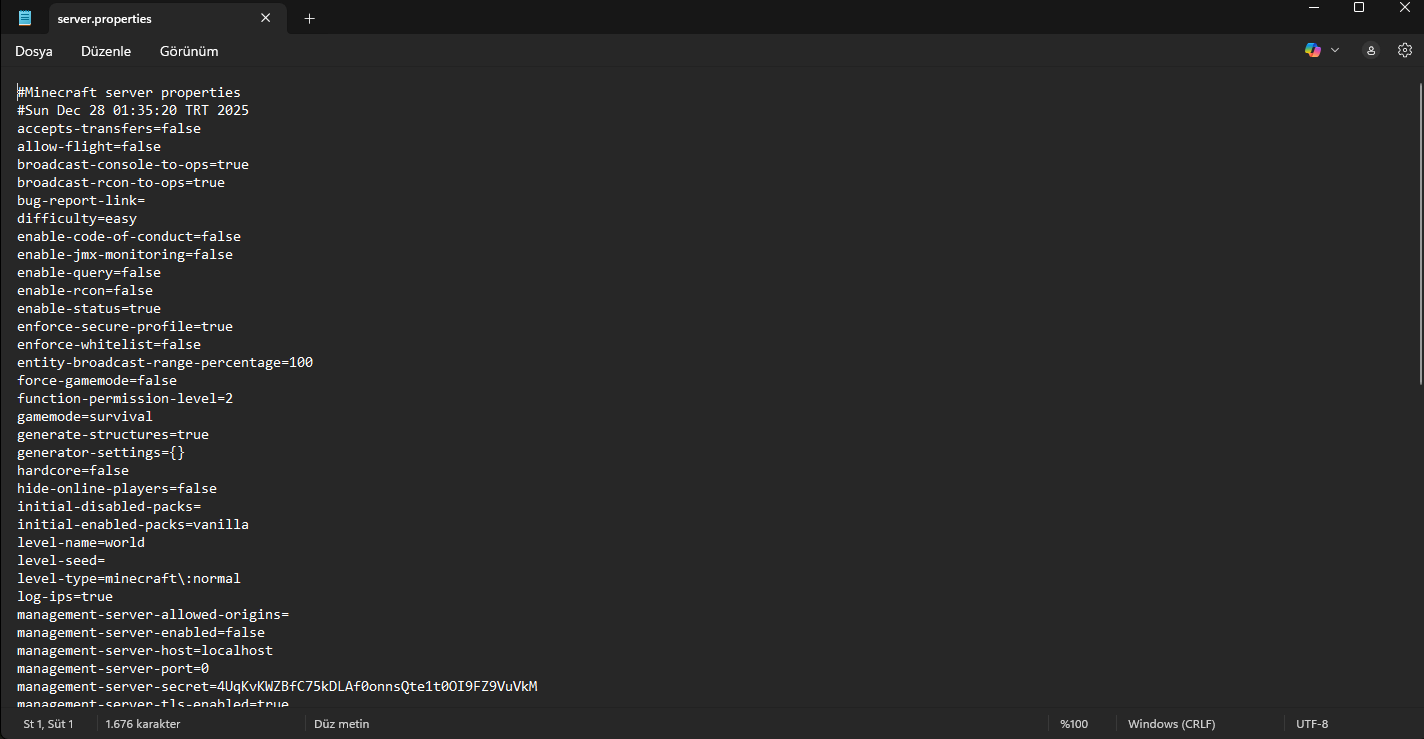Expand the Copilot dropdown chevron

pyautogui.click(x=1335, y=50)
